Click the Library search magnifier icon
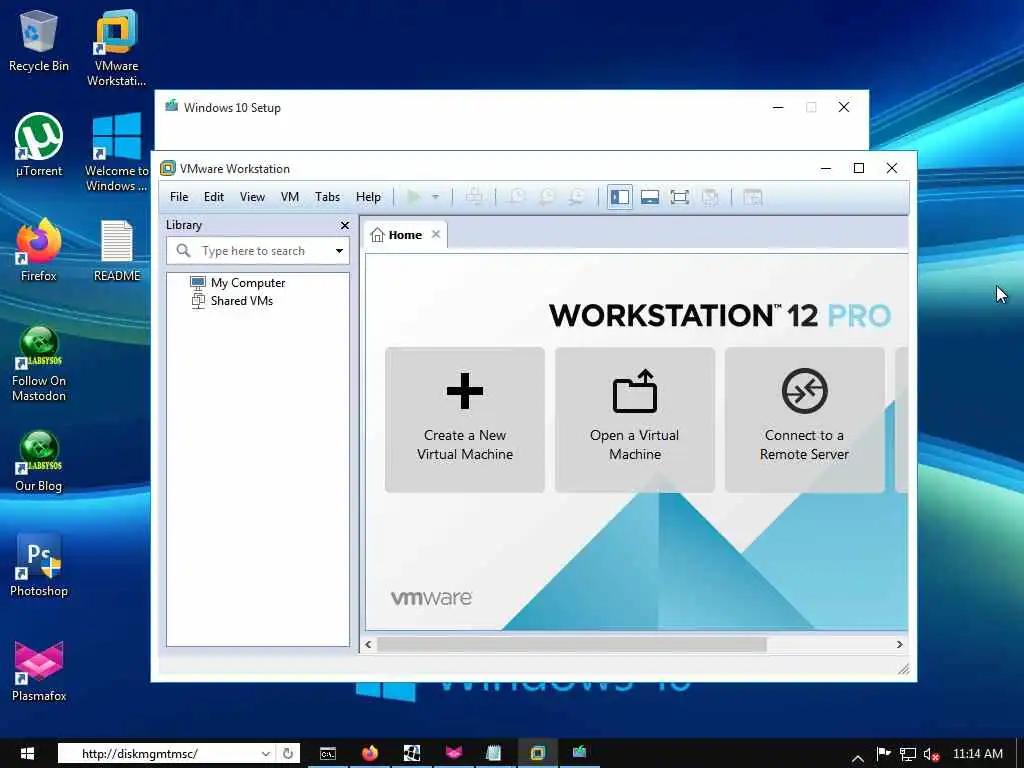The height and width of the screenshot is (768, 1024). coord(184,251)
